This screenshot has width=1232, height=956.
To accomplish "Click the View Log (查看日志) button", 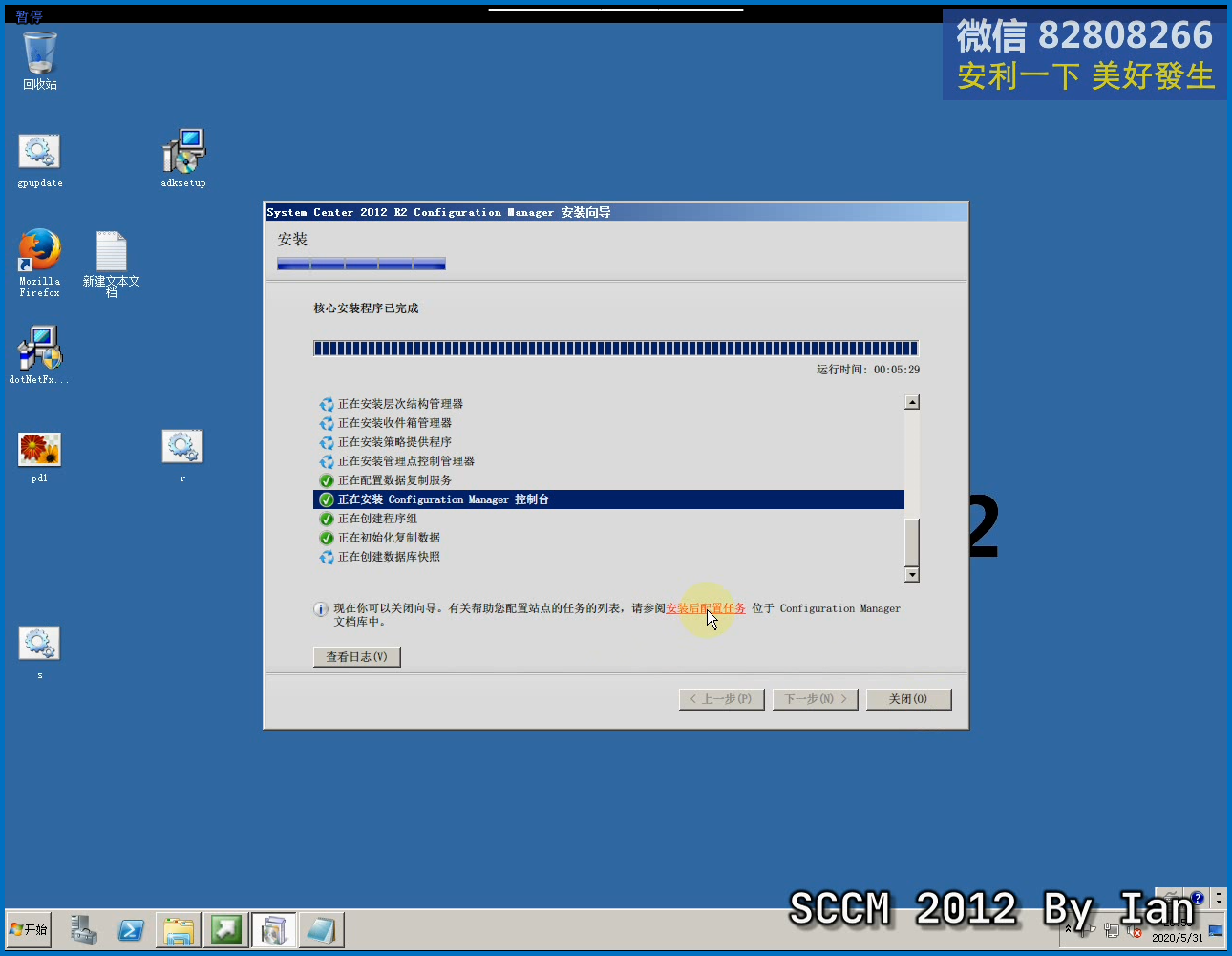I will 356,657.
